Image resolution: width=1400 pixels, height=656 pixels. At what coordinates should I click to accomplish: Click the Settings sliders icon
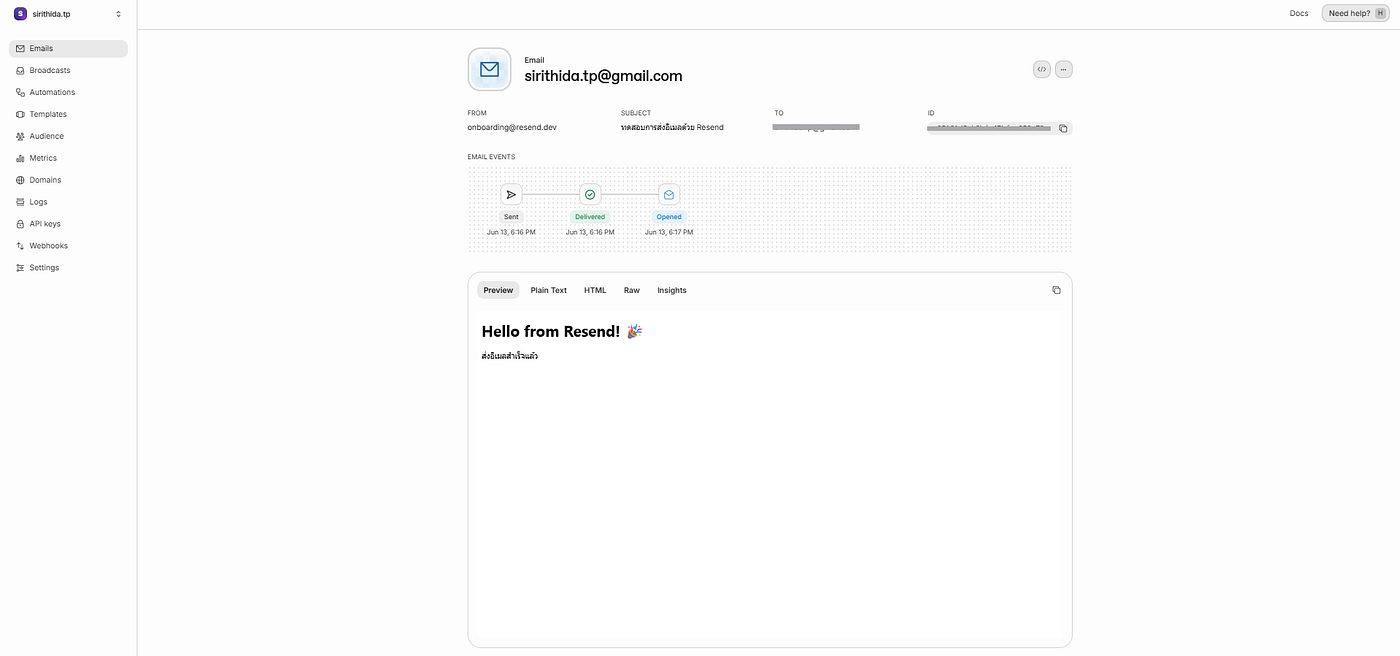[x=20, y=268]
